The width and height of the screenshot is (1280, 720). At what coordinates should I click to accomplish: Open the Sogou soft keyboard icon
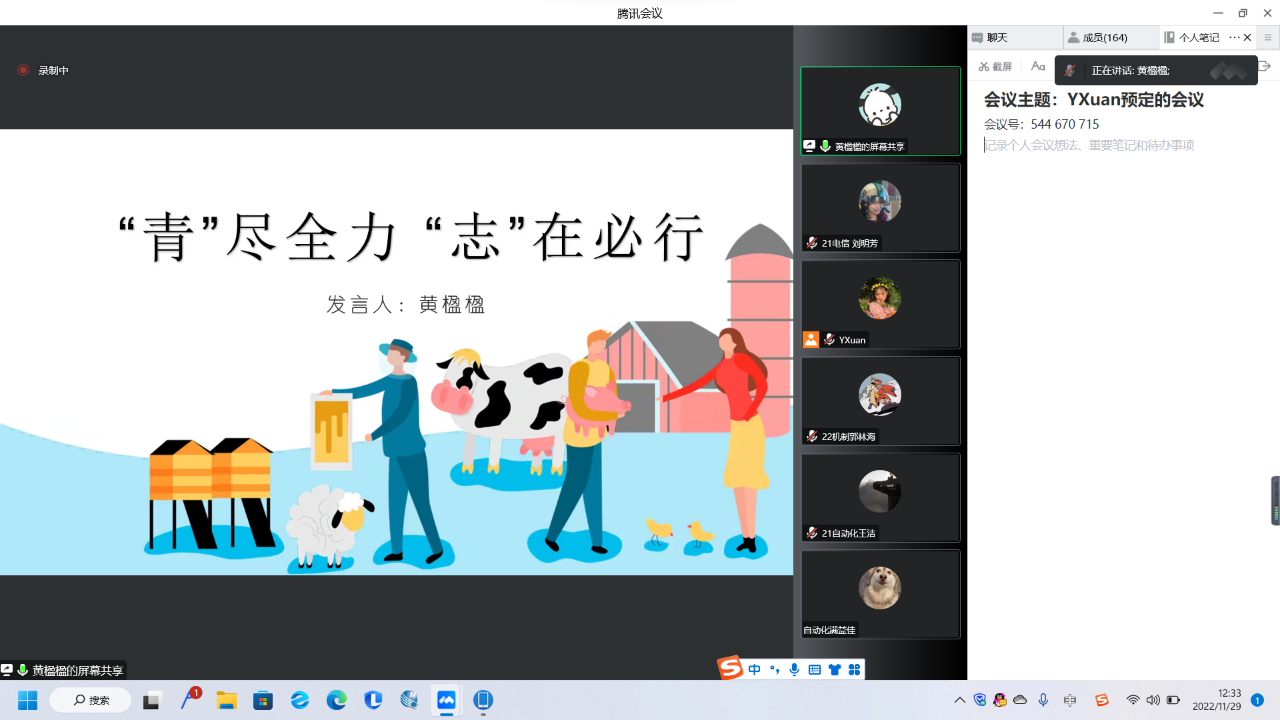[815, 670]
